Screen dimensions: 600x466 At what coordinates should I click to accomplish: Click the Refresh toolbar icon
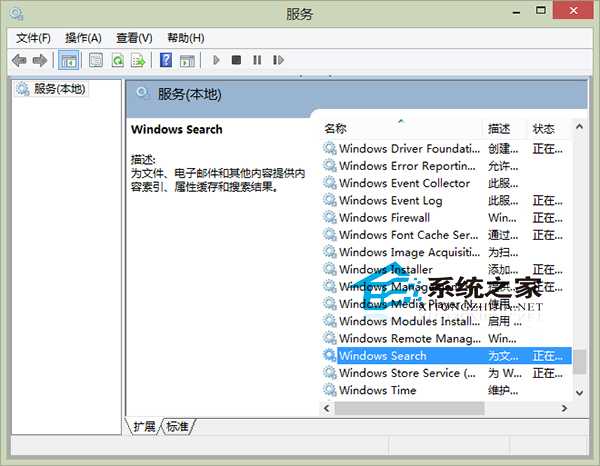(117, 60)
